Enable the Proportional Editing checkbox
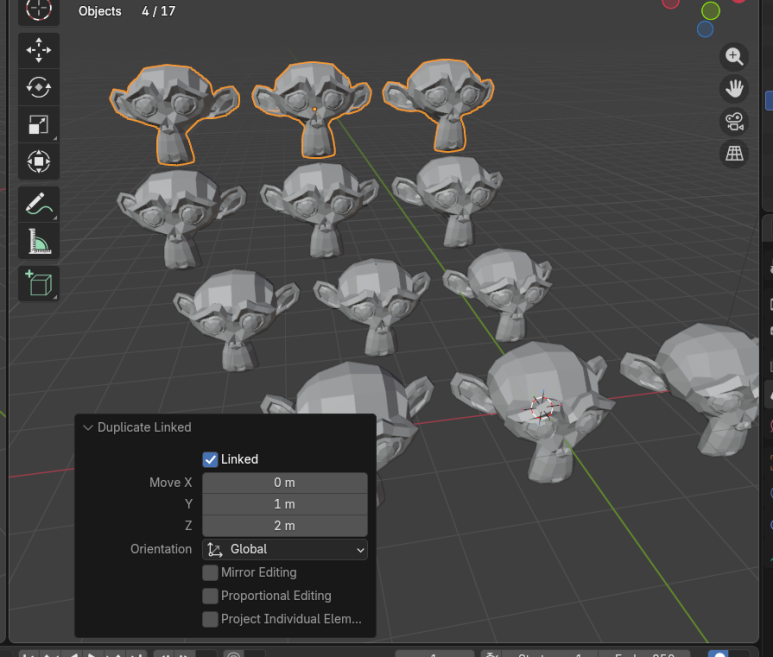 (210, 596)
